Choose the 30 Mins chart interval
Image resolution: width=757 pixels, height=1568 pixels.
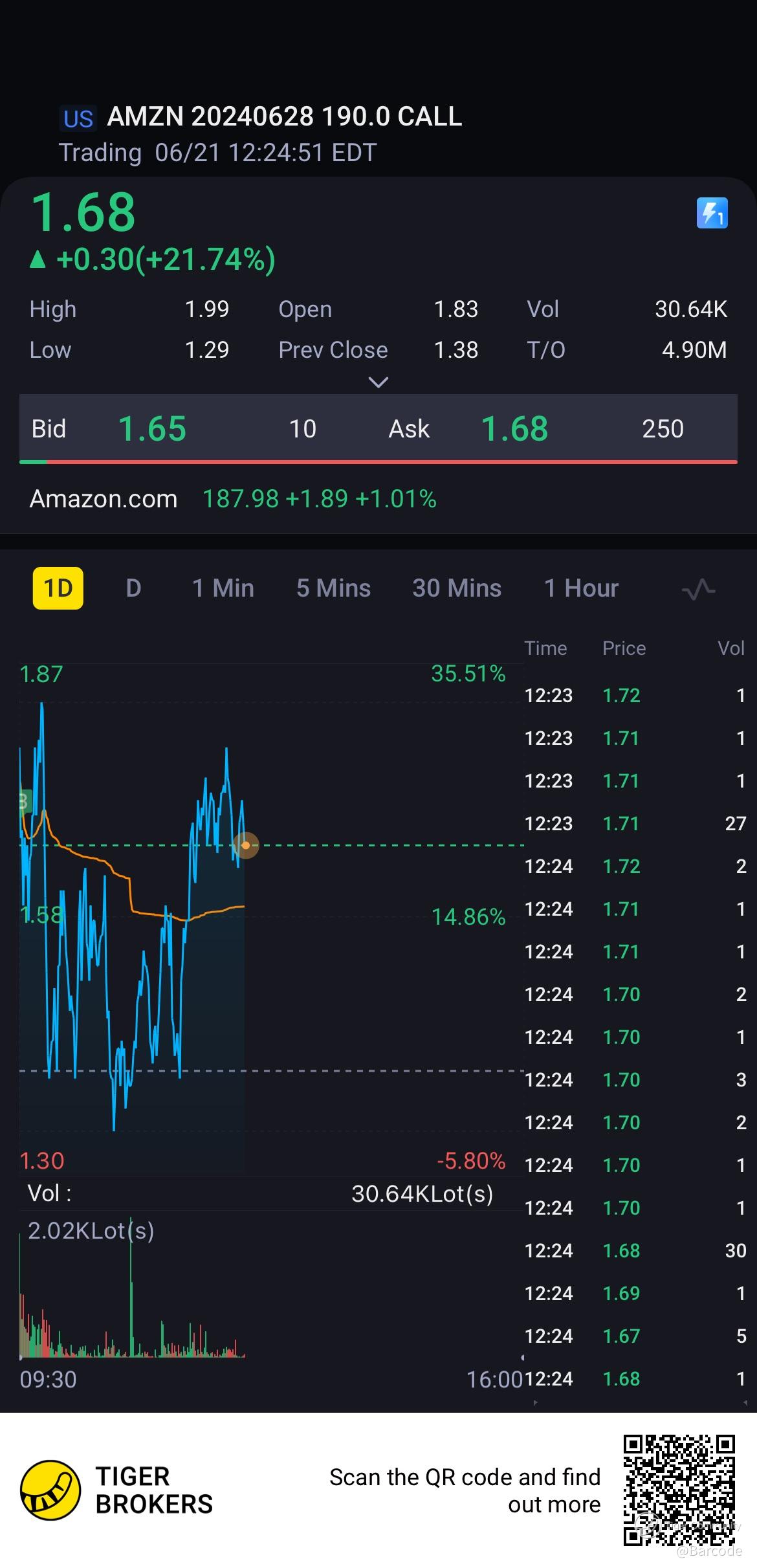click(x=457, y=588)
